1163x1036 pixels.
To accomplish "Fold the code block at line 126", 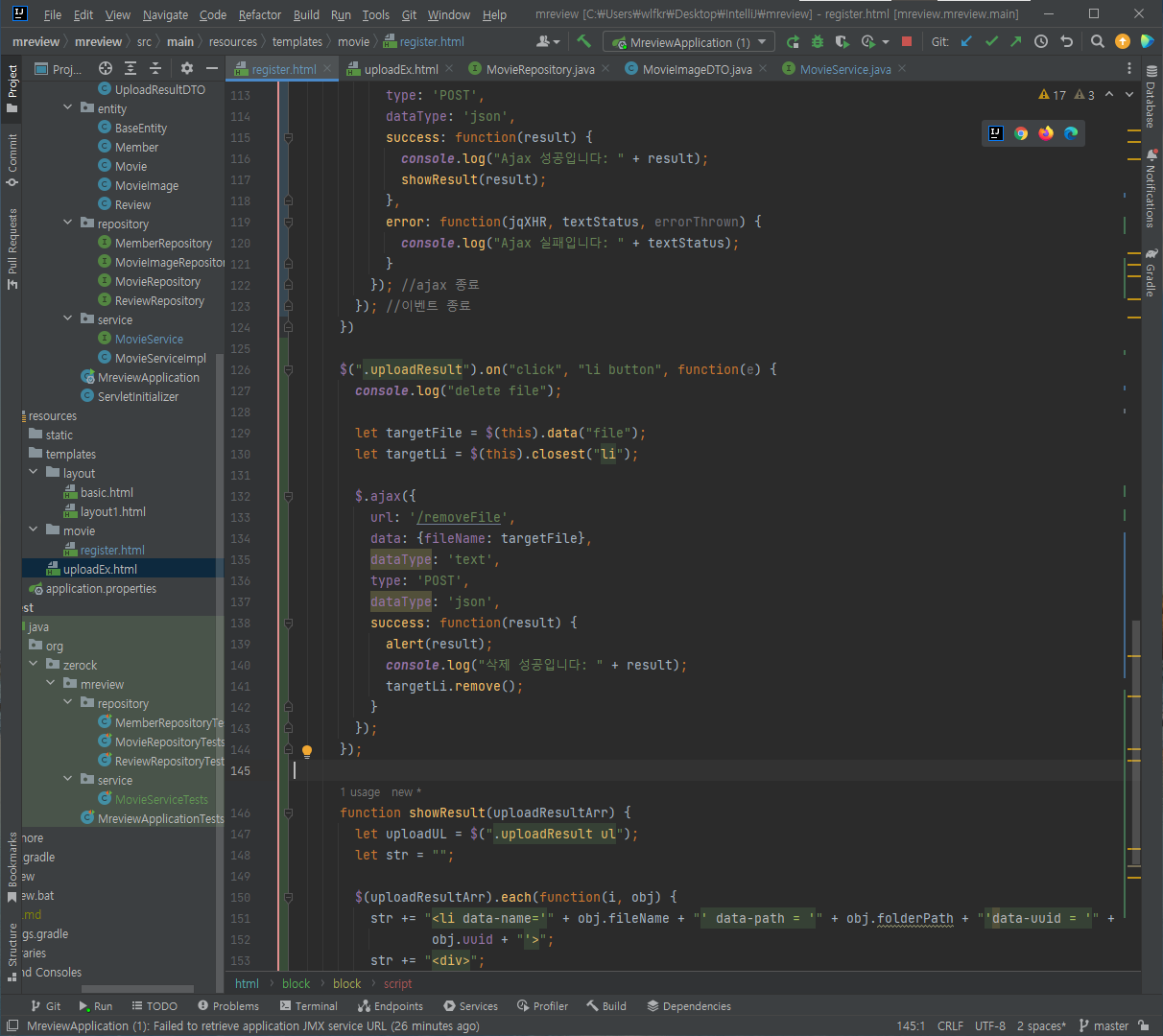I will [288, 369].
